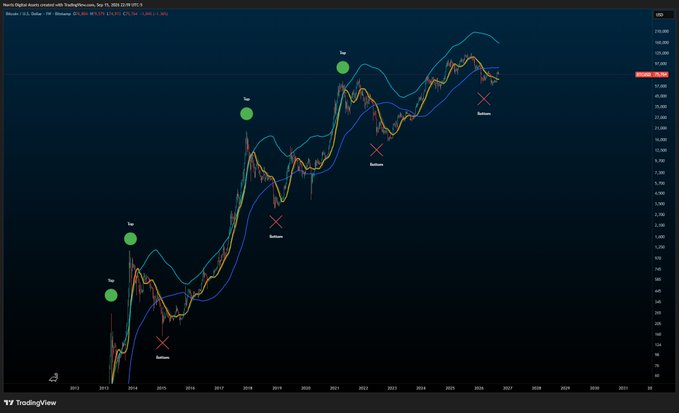Screen dimensions: 679x413
Task: Click the 97,000 price scale label
Action: pyautogui.click(x=661, y=64)
